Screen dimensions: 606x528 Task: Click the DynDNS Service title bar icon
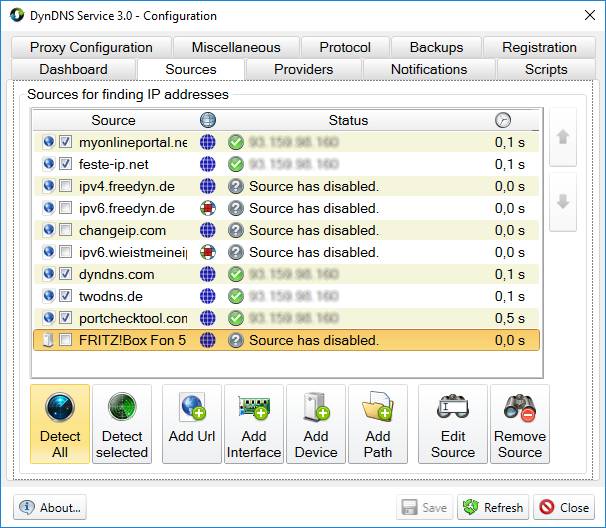click(x=17, y=15)
